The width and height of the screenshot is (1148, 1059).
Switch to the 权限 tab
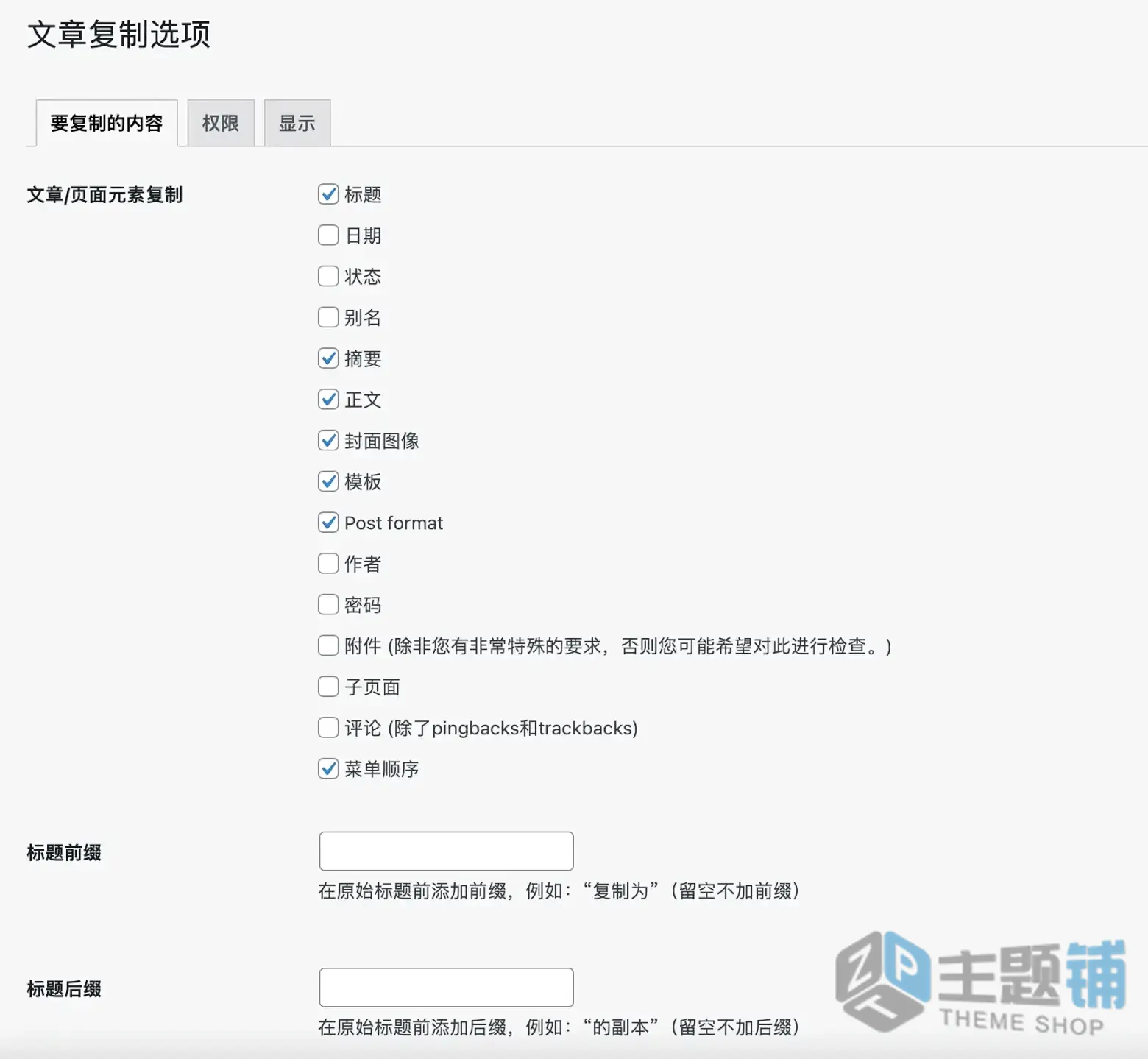221,123
